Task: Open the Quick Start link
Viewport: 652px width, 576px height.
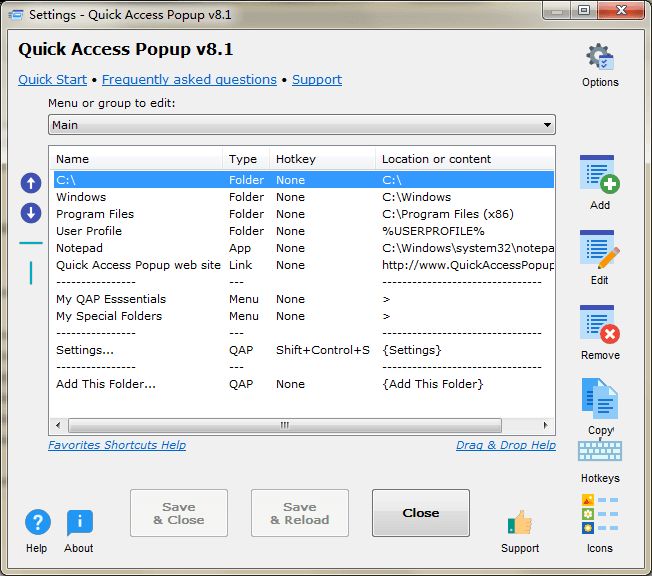Action: pyautogui.click(x=52, y=79)
